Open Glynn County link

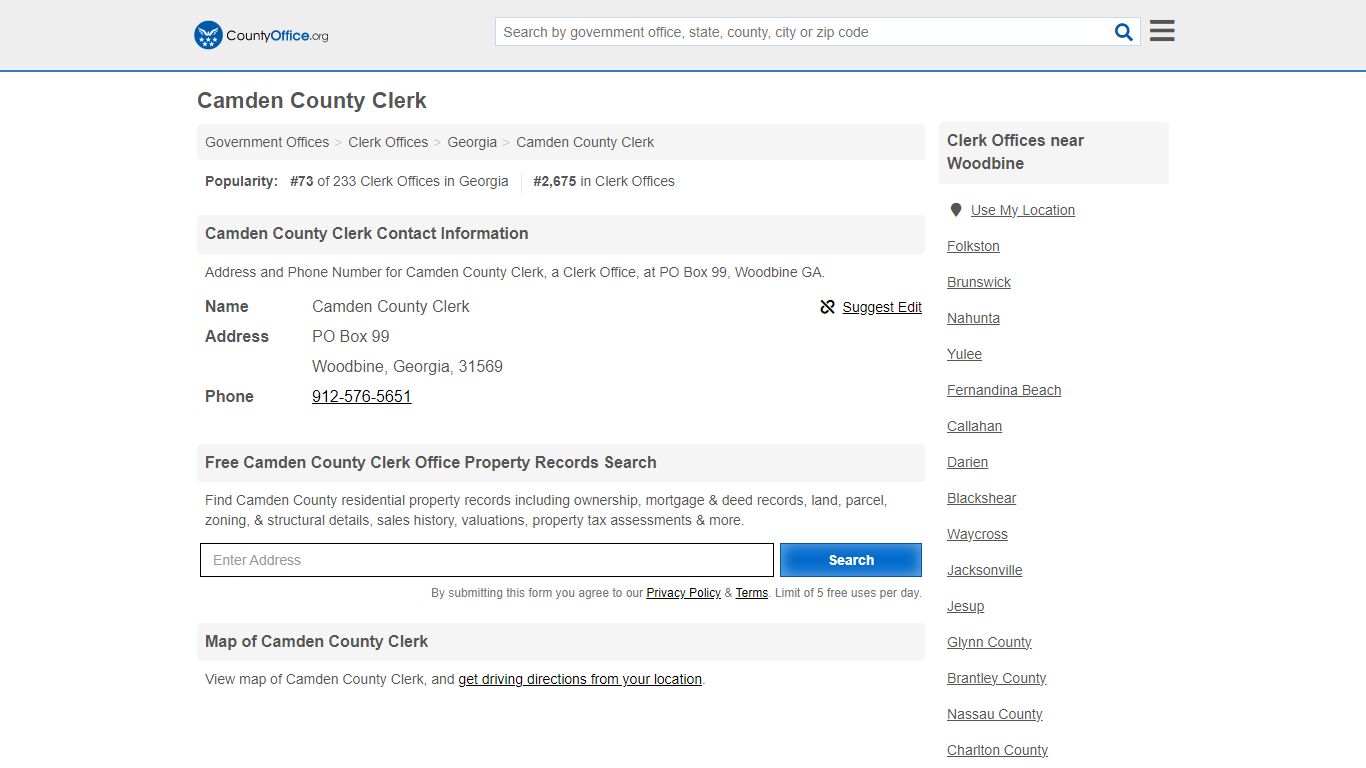point(989,642)
